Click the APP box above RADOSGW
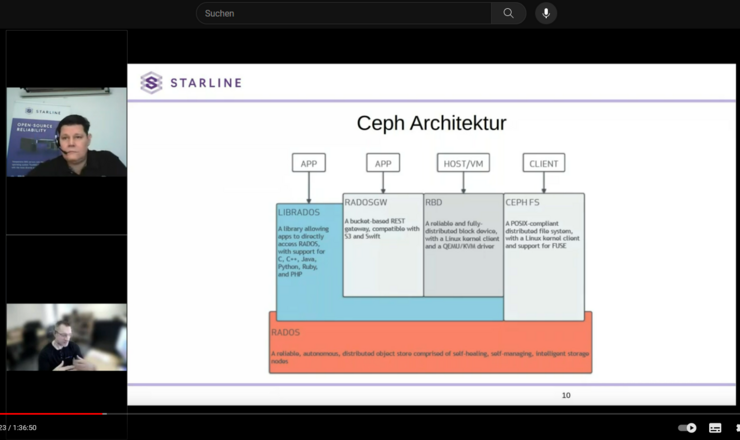Screen dimensions: 740x440 click(382, 163)
